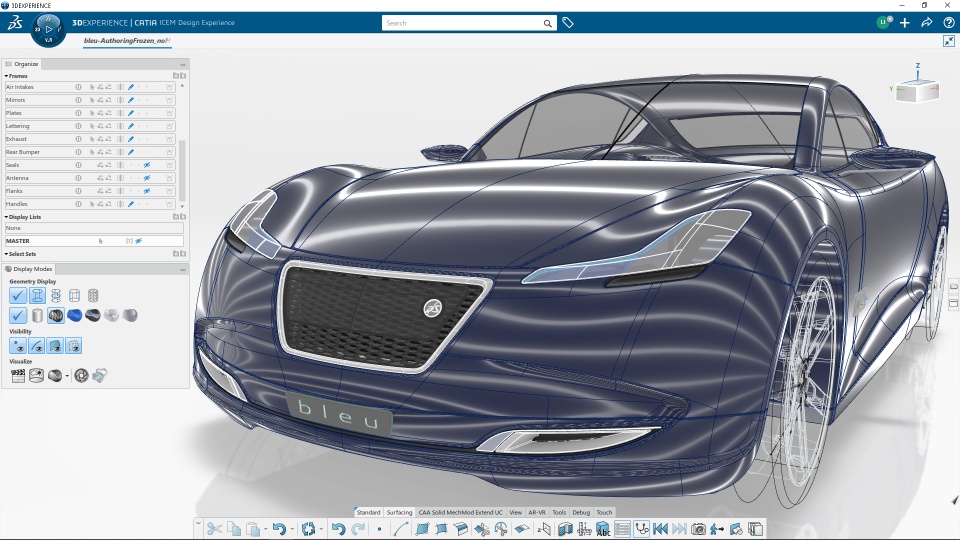Select the Rear Bumper frame row
This screenshot has height=540, width=960.
click(x=23, y=152)
